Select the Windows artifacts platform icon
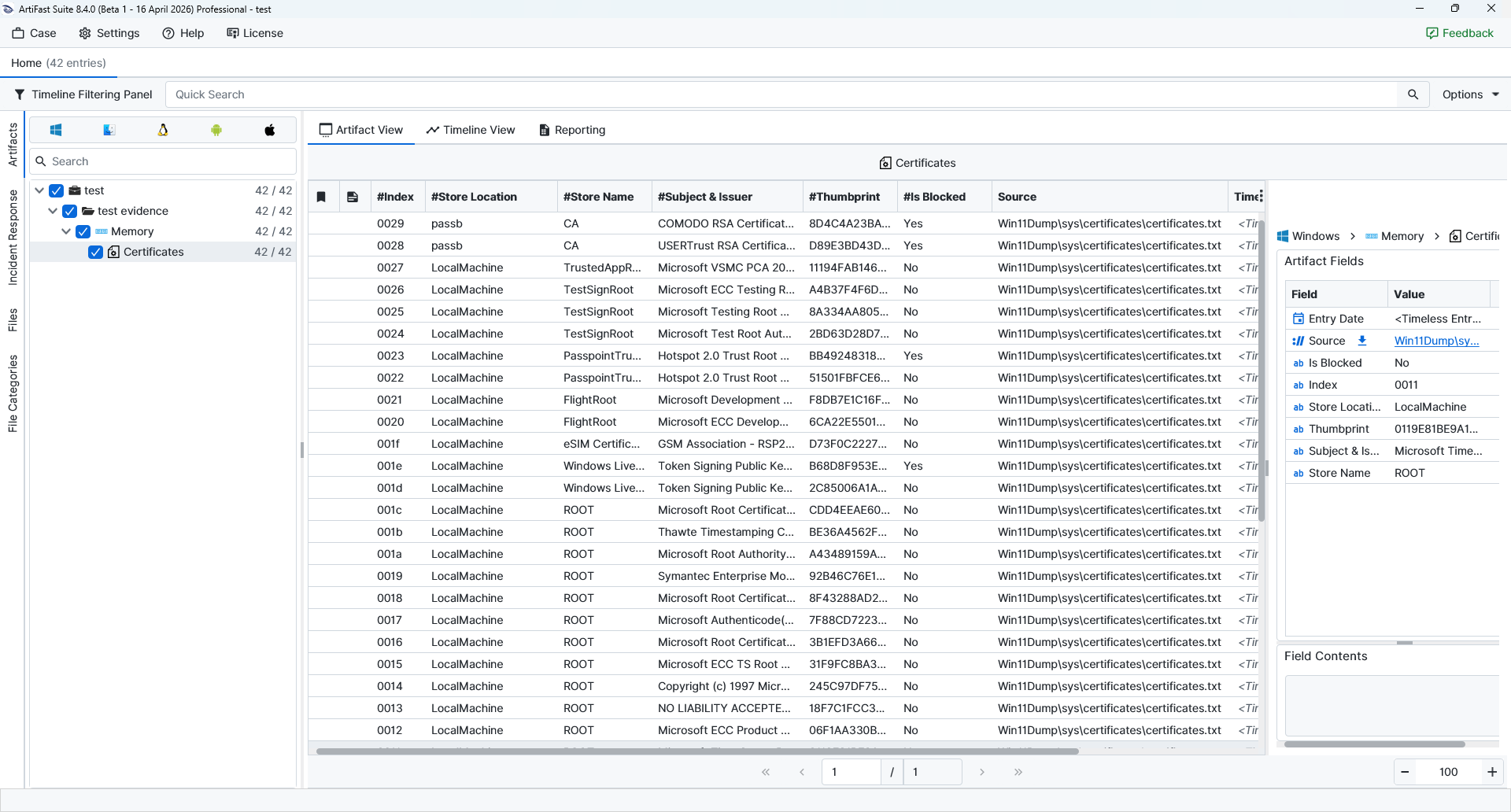The image size is (1511, 812). [56, 130]
